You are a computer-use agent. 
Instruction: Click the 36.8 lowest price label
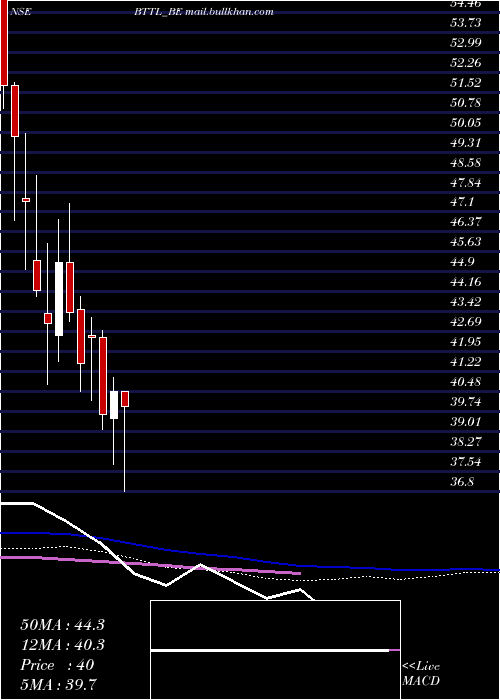[462, 482]
